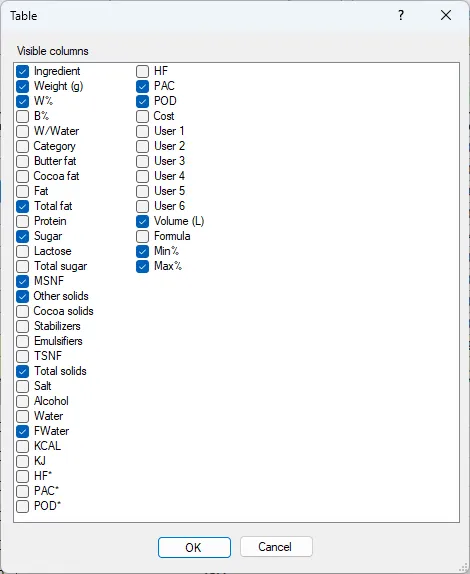Dismiss dialog with Cancel button
This screenshot has width=470, height=574.
pyautogui.click(x=276, y=547)
